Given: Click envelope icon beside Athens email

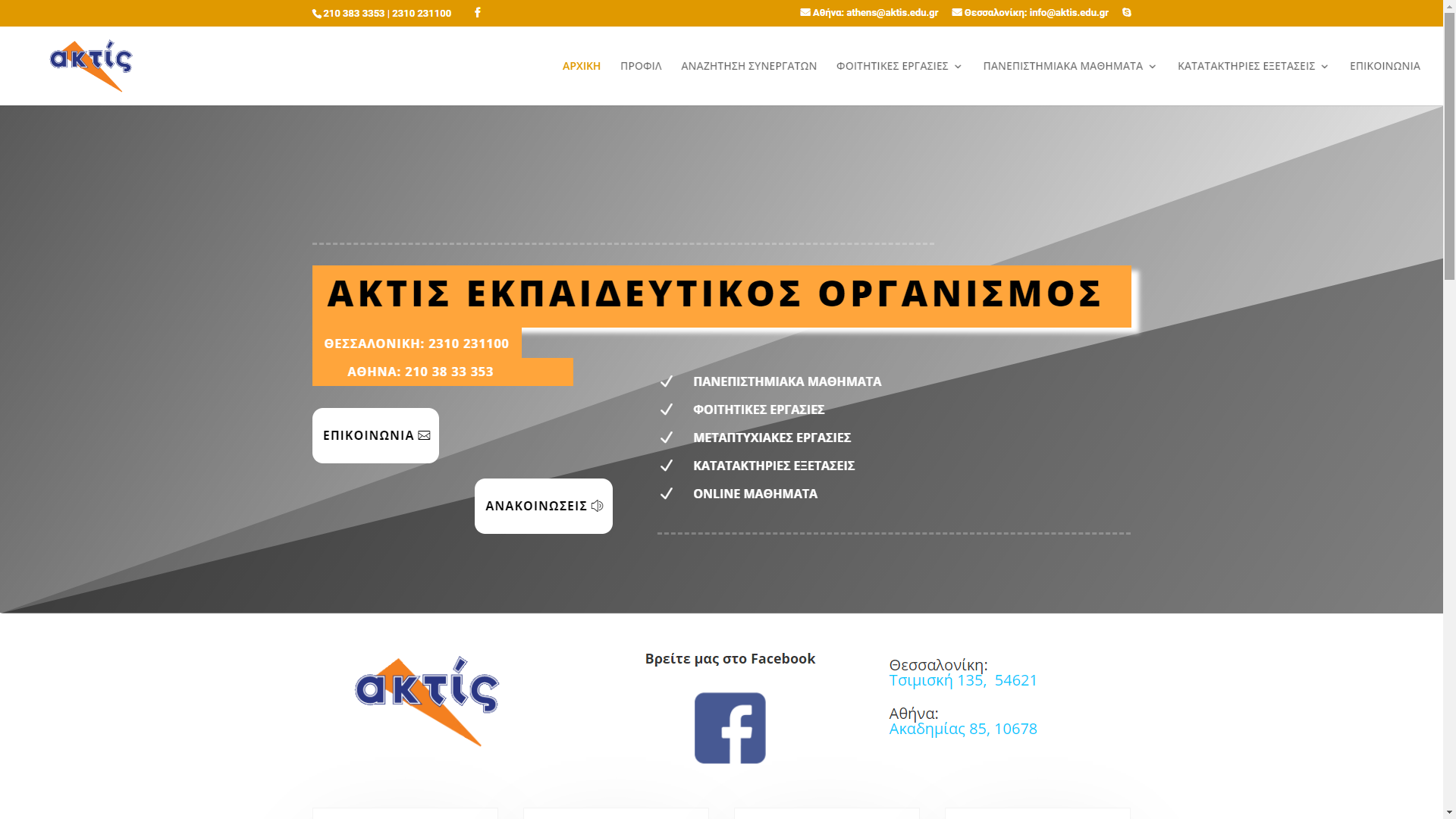Looking at the screenshot, I should [805, 12].
